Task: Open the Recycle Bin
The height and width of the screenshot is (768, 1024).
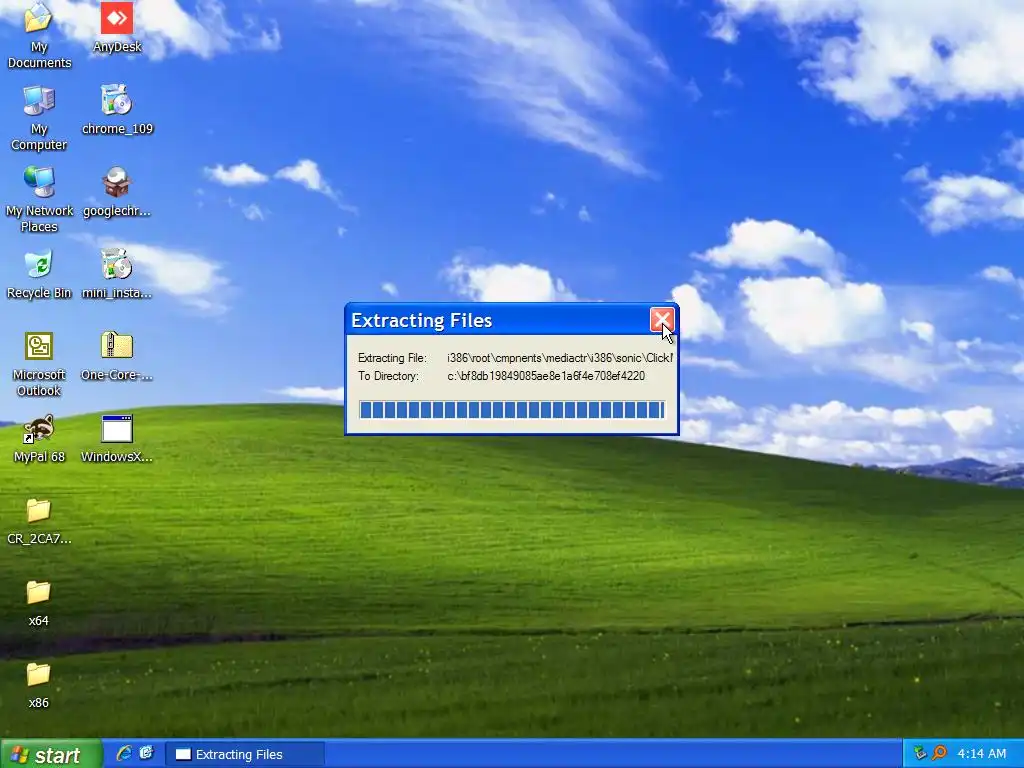Action: 39,274
